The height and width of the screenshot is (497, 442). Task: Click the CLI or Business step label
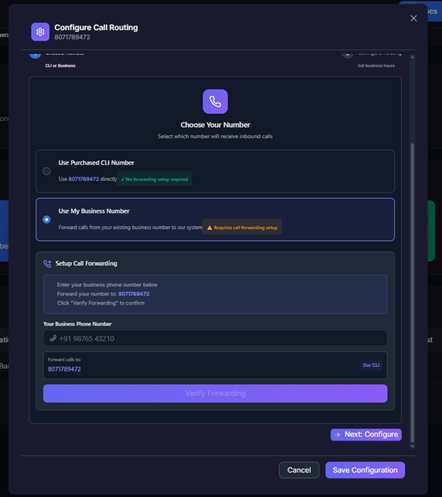60,66
